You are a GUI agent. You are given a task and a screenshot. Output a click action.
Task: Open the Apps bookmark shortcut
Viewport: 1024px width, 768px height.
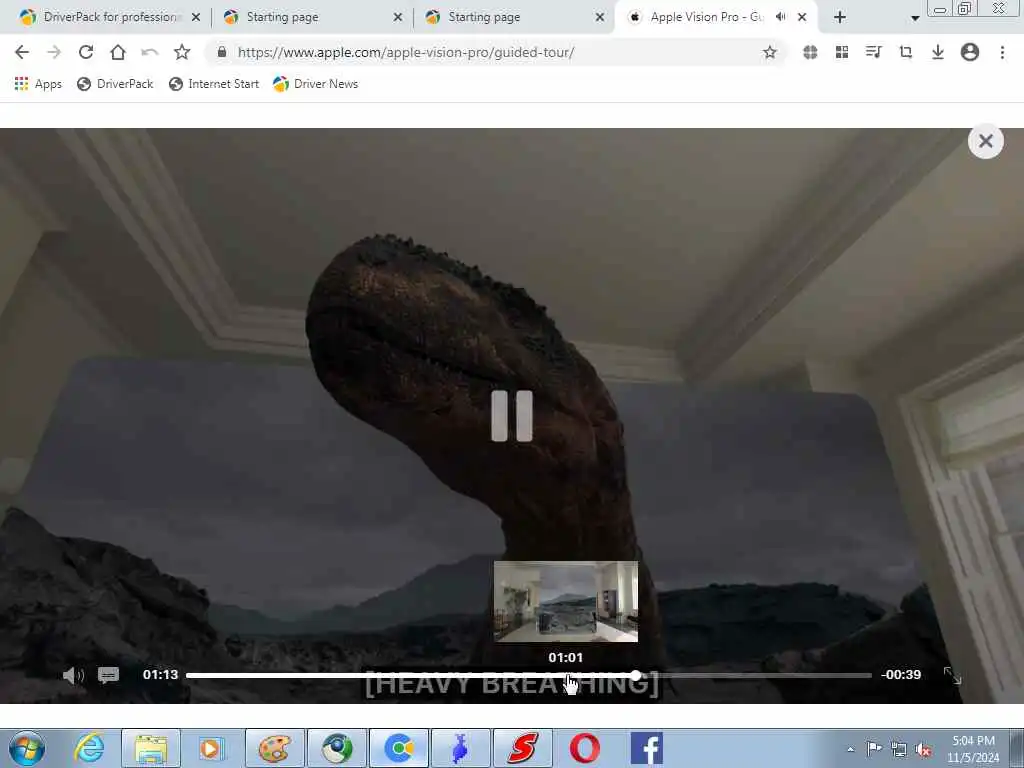[38, 84]
